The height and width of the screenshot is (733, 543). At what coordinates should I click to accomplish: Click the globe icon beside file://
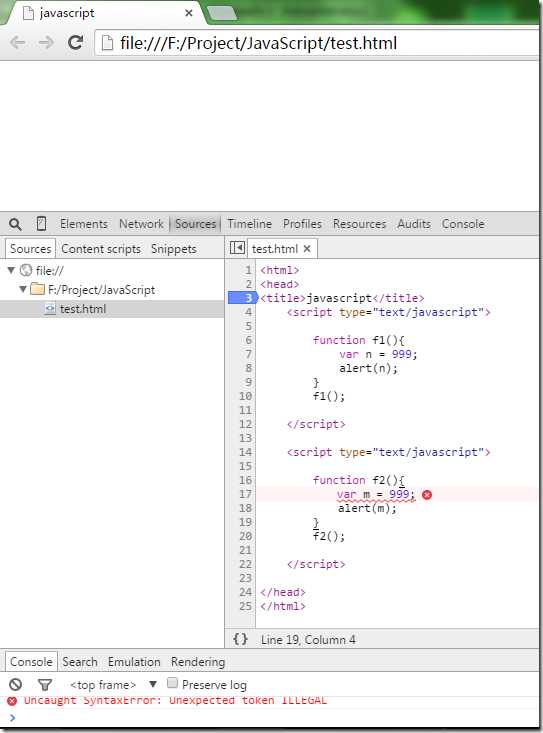26,270
